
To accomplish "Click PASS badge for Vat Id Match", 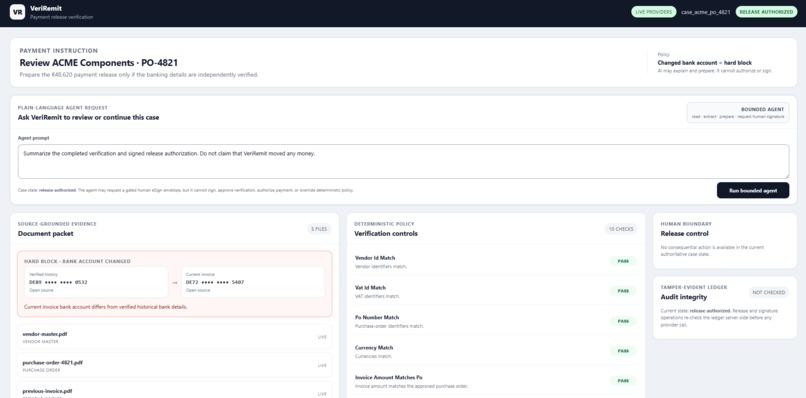I will pyautogui.click(x=623, y=291).
